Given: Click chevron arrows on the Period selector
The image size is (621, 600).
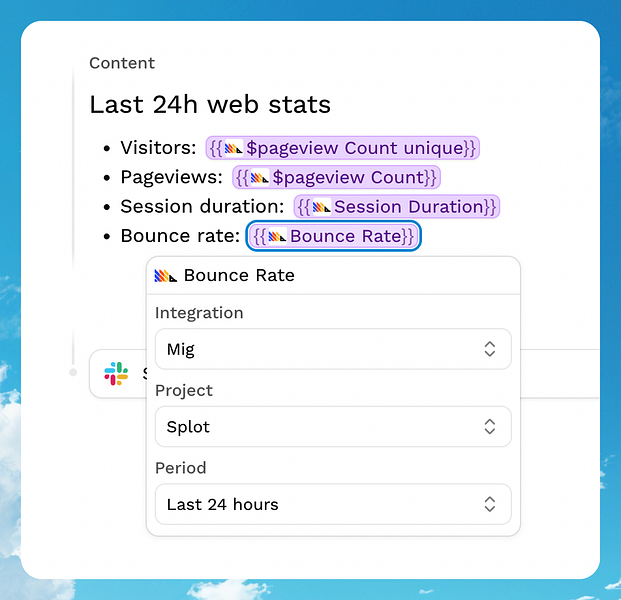Looking at the screenshot, I should pyautogui.click(x=490, y=504).
